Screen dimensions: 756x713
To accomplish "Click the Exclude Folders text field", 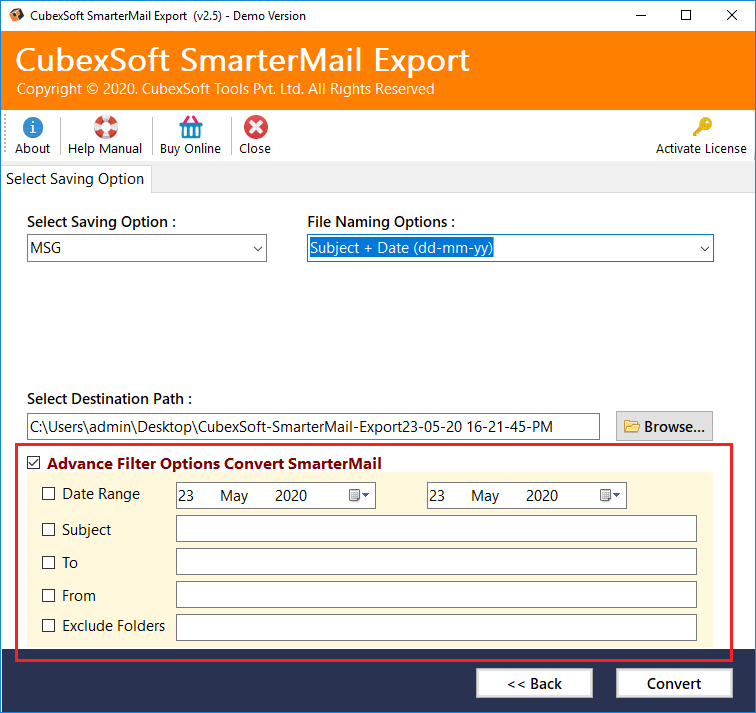I will 436,627.
